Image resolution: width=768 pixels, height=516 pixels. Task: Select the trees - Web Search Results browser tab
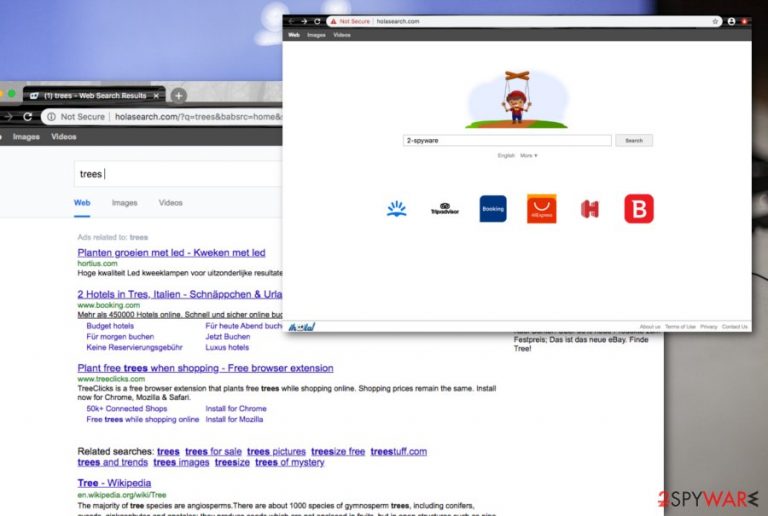[94, 95]
